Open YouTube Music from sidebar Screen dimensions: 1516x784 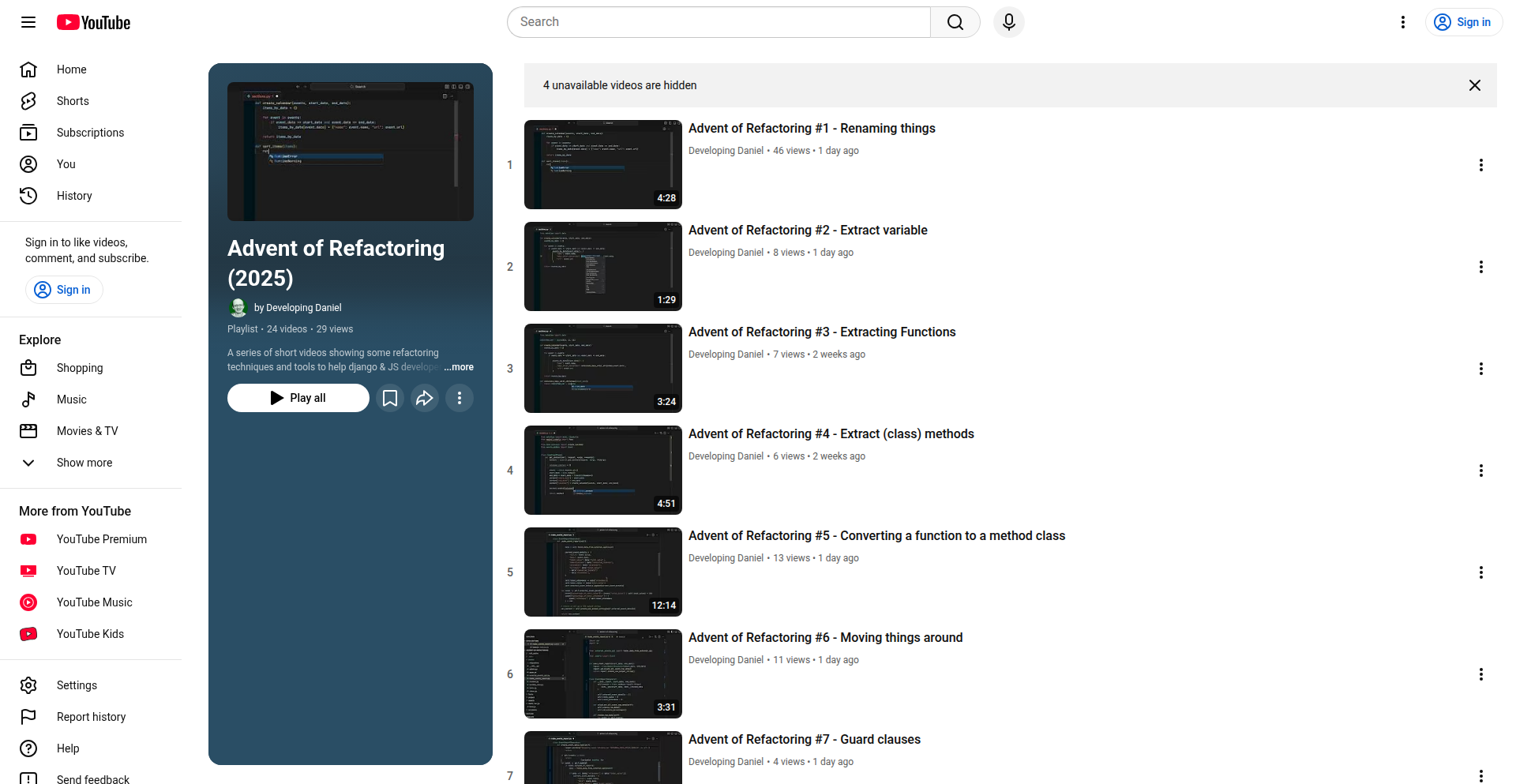tap(94, 602)
